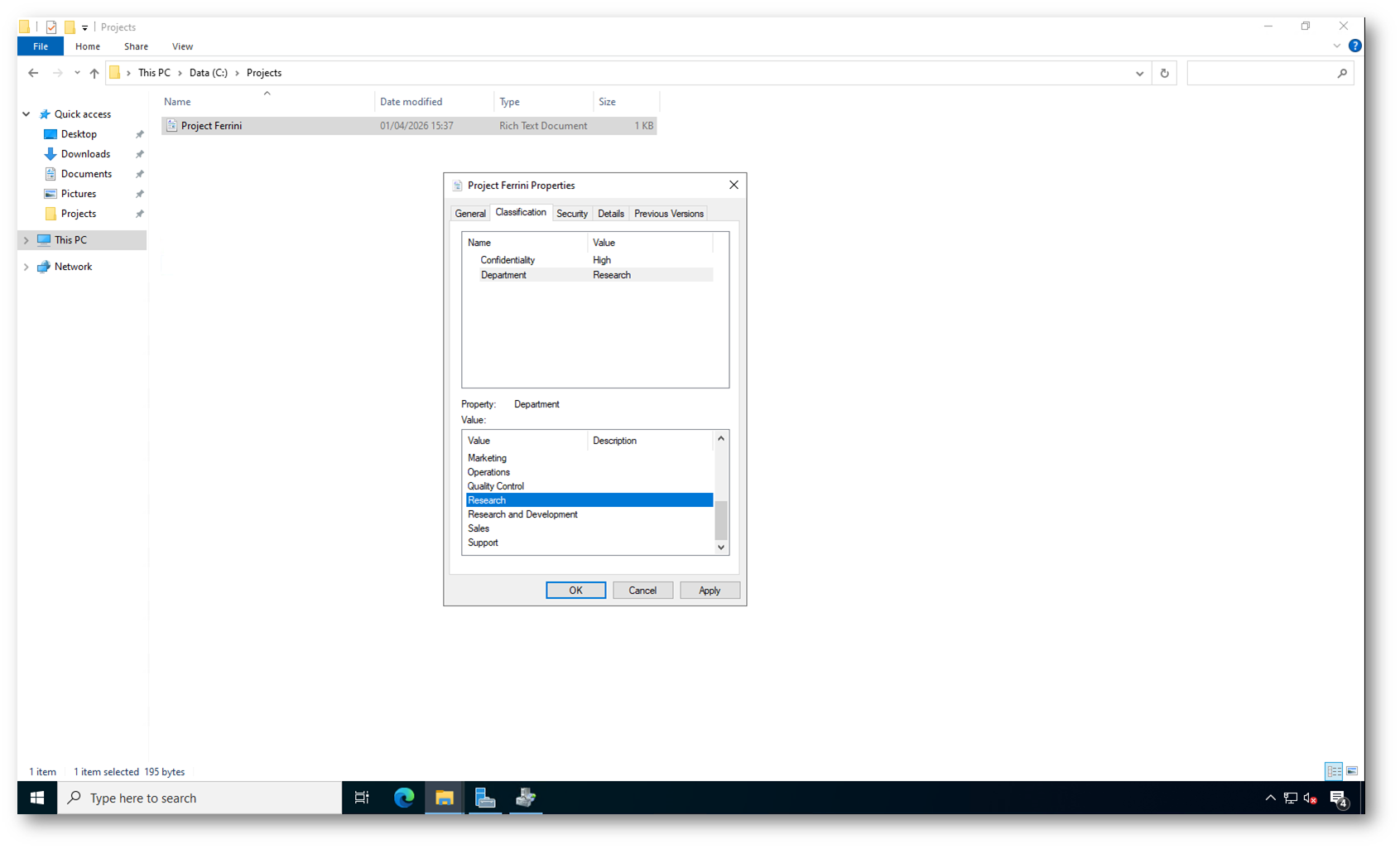Switch to the Security tab
This screenshot has height=849, width=1400.
click(x=571, y=214)
